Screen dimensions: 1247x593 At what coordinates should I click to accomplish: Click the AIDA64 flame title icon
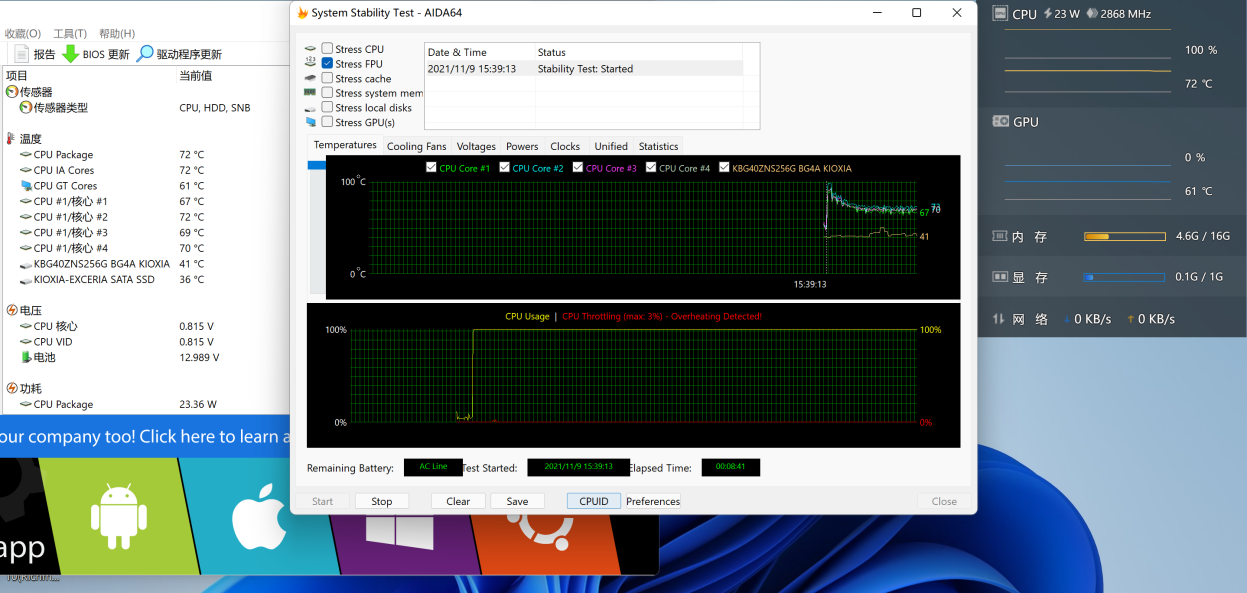coord(302,13)
